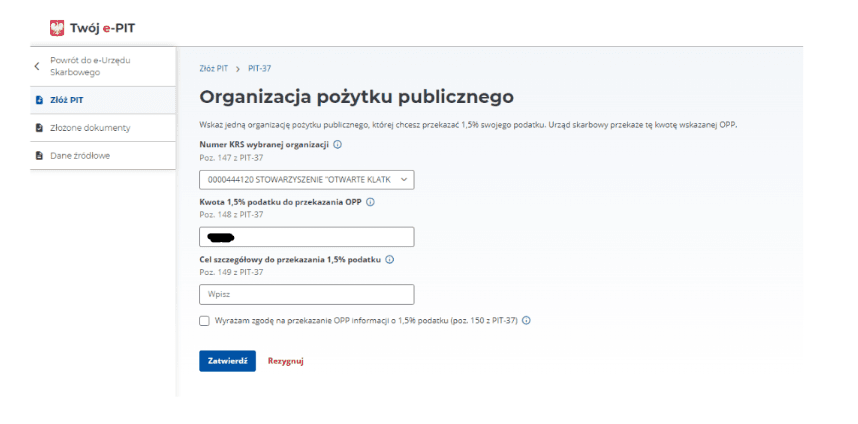Click the file icon beside Dane źródłowe
The height and width of the screenshot is (424, 858).
[x=39, y=156]
